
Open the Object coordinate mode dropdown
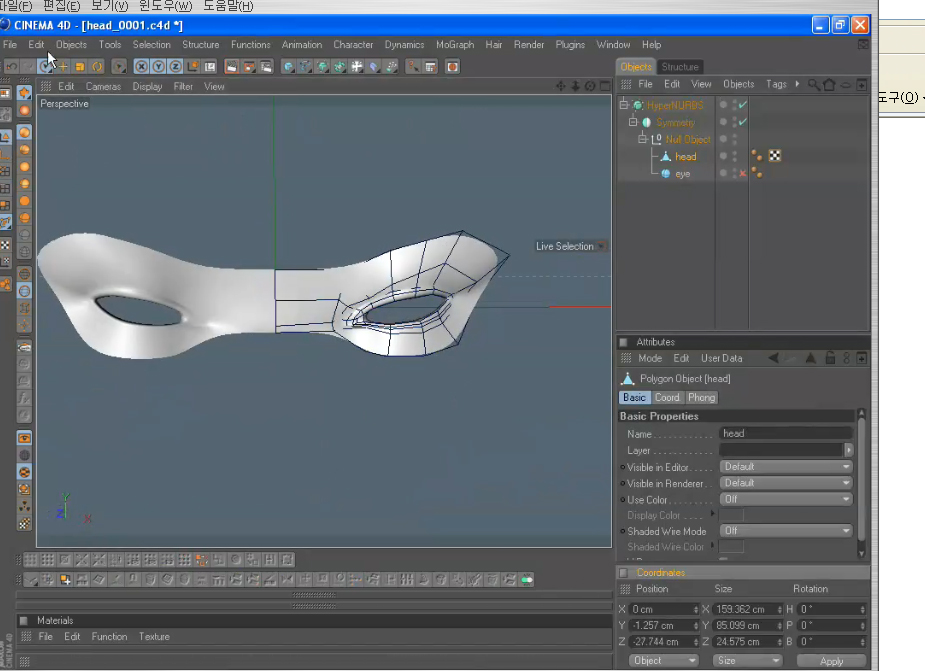[x=664, y=660]
